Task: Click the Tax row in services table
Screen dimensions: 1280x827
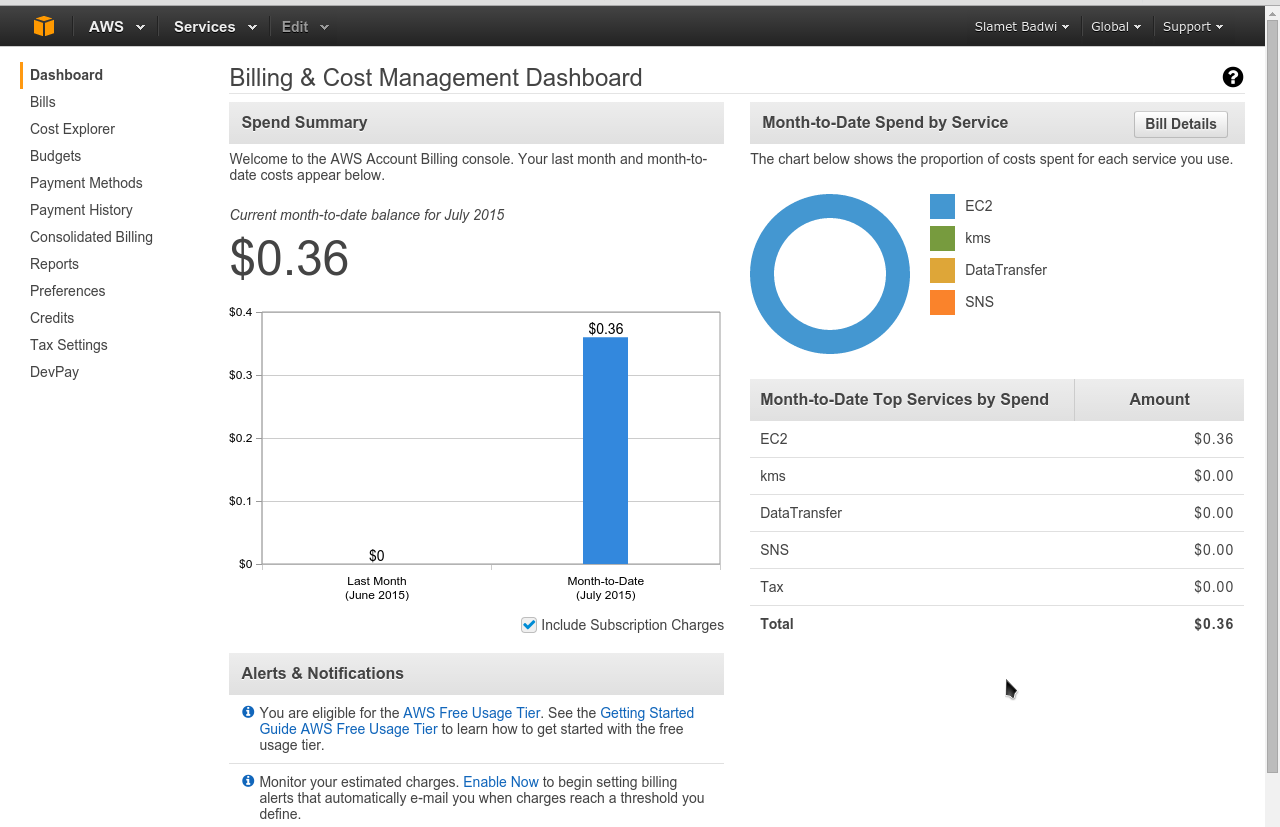Action: (x=997, y=587)
